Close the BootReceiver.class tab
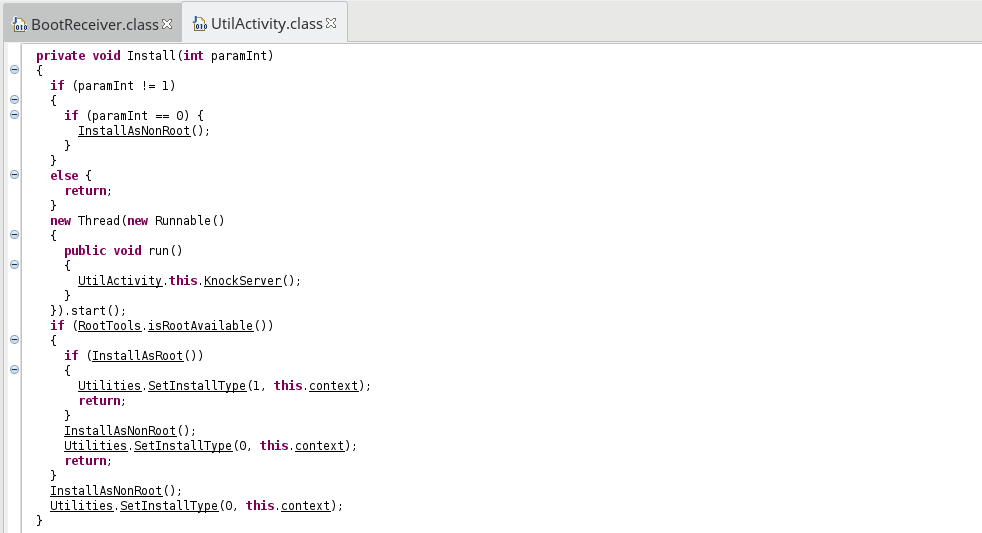 click(167, 24)
